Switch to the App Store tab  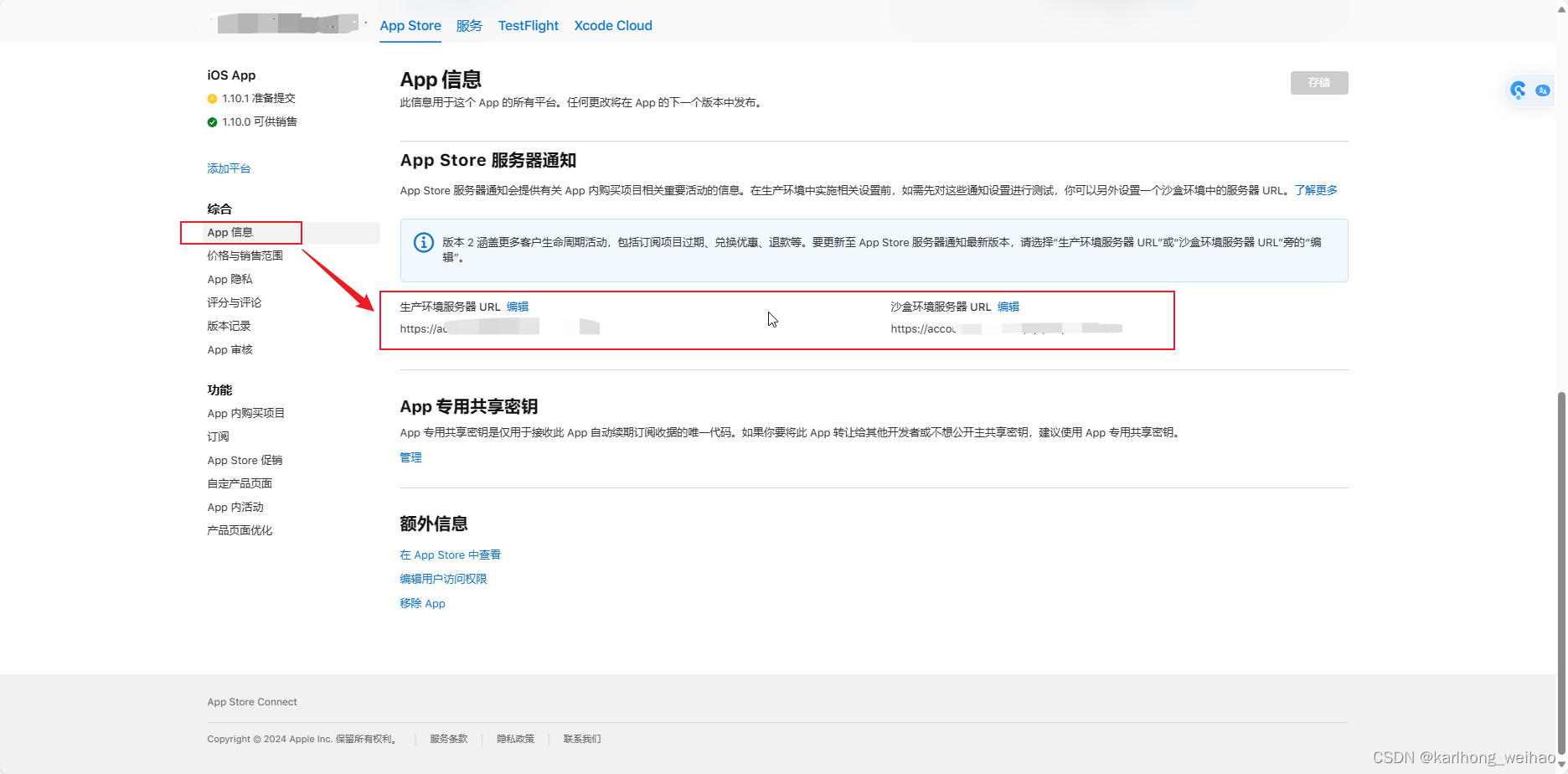(x=410, y=25)
